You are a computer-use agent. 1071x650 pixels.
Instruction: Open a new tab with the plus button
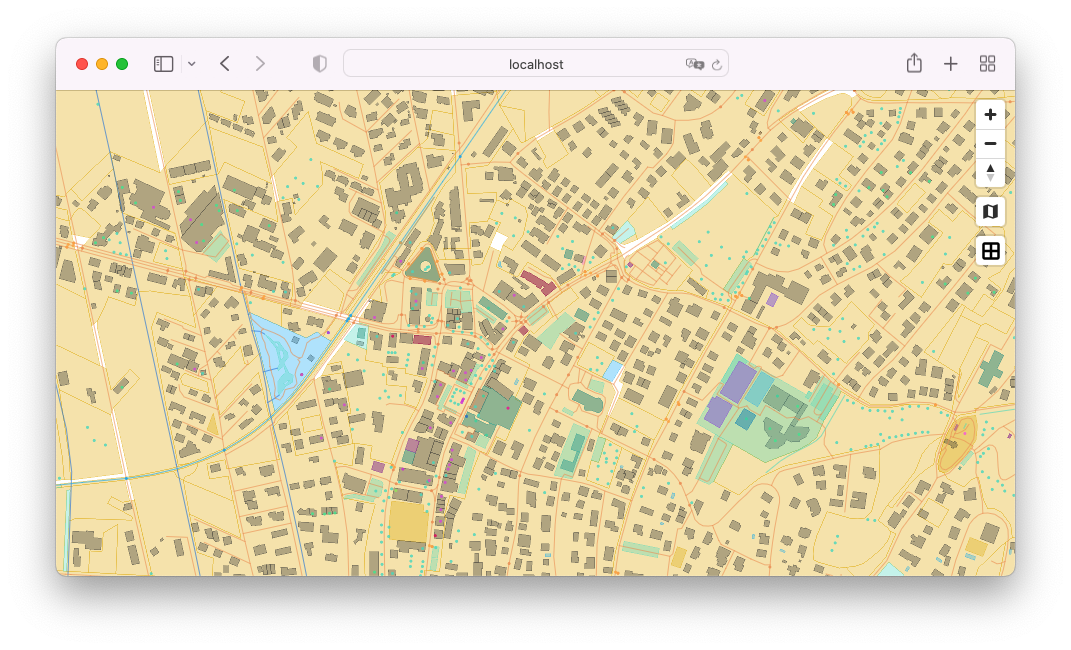(x=950, y=63)
